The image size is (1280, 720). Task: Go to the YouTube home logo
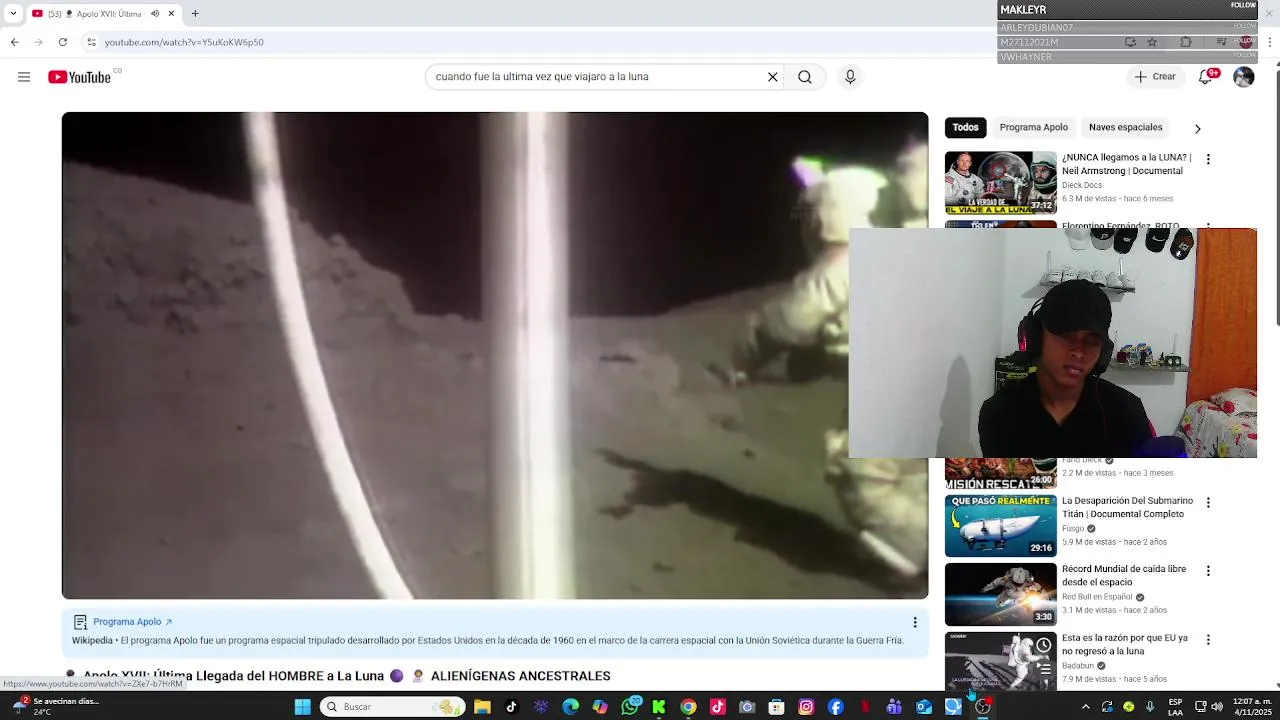(x=79, y=77)
